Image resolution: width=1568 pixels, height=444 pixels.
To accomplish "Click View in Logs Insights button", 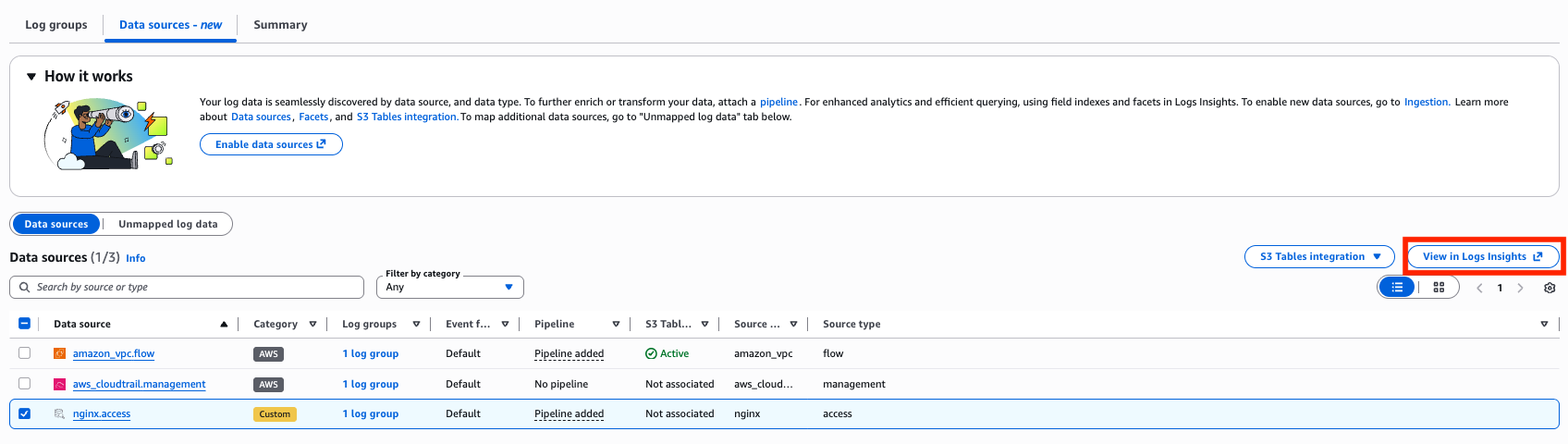I will point(1482,256).
